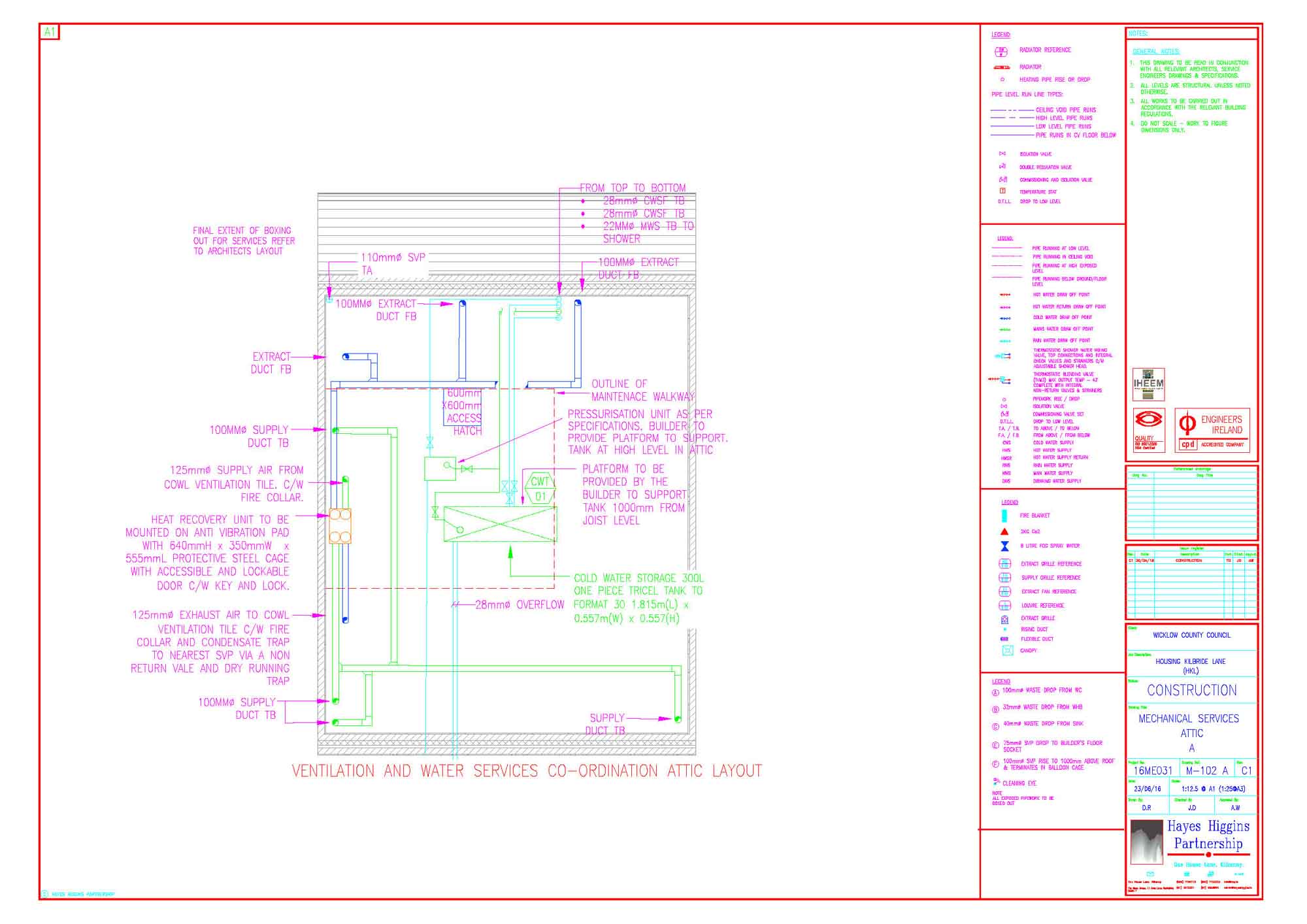Click the M-102 A drawing reference
This screenshot has height=924, width=1307.
(1206, 770)
